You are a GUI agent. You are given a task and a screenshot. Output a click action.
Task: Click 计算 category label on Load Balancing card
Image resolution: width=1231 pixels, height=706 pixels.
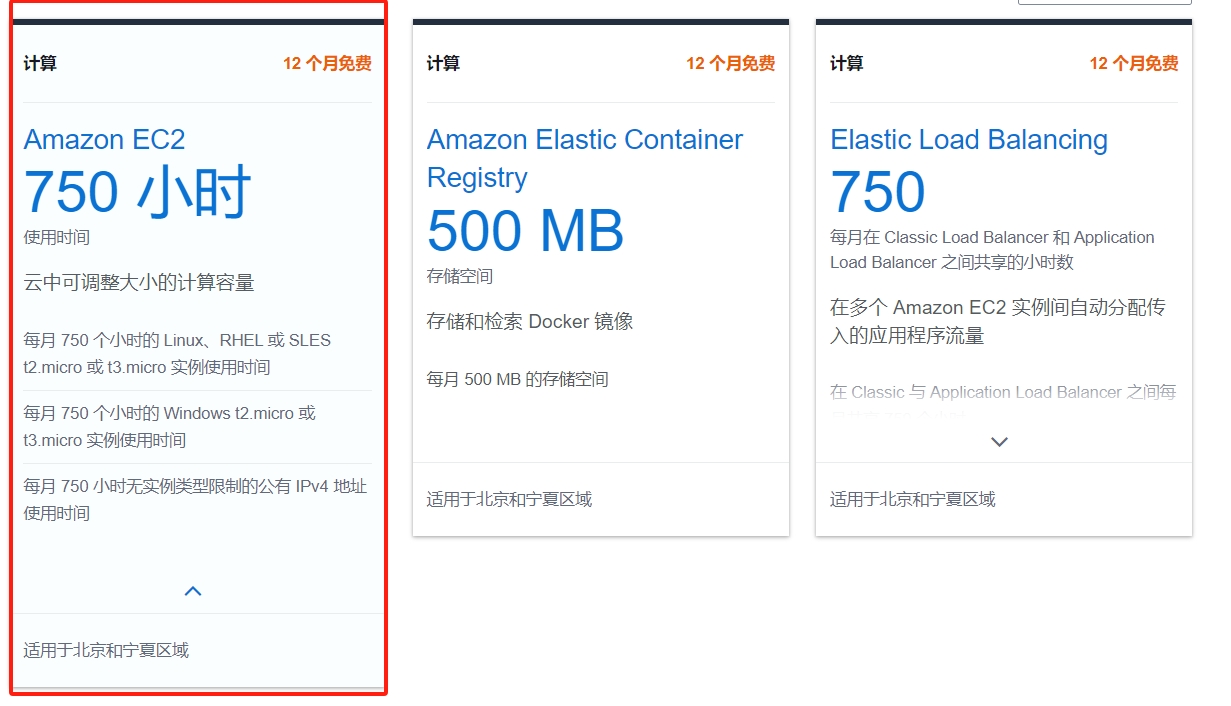846,64
